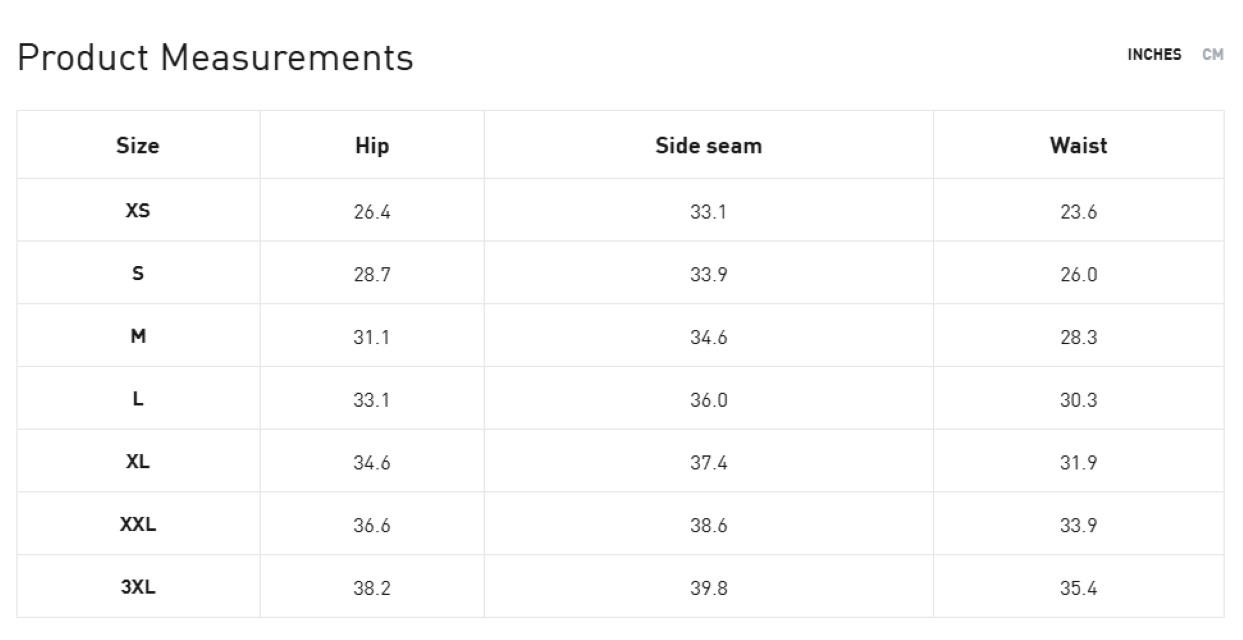1243x640 pixels.
Task: Click the XXL size row label
Action: coord(138,525)
